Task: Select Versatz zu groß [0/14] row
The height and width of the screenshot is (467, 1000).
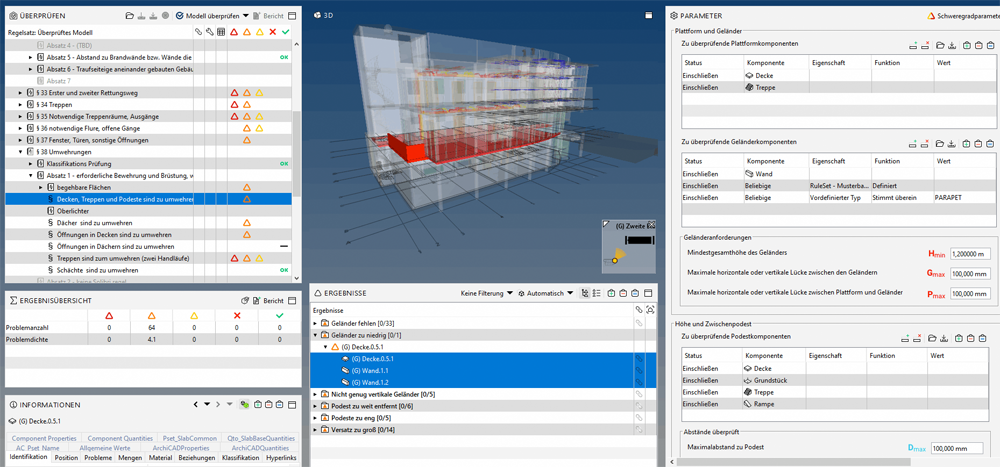Action: [482, 430]
